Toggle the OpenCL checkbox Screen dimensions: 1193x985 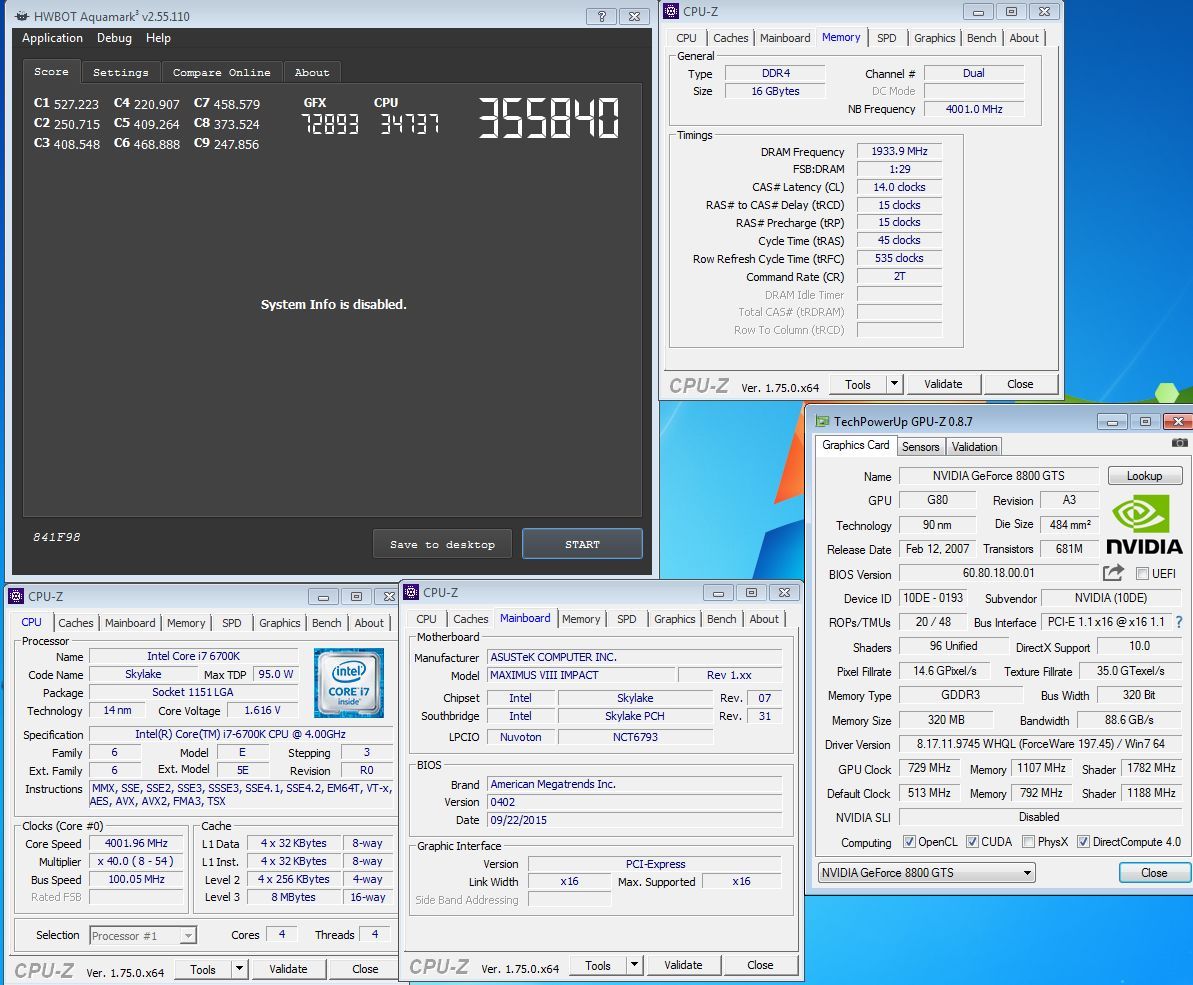tap(909, 842)
